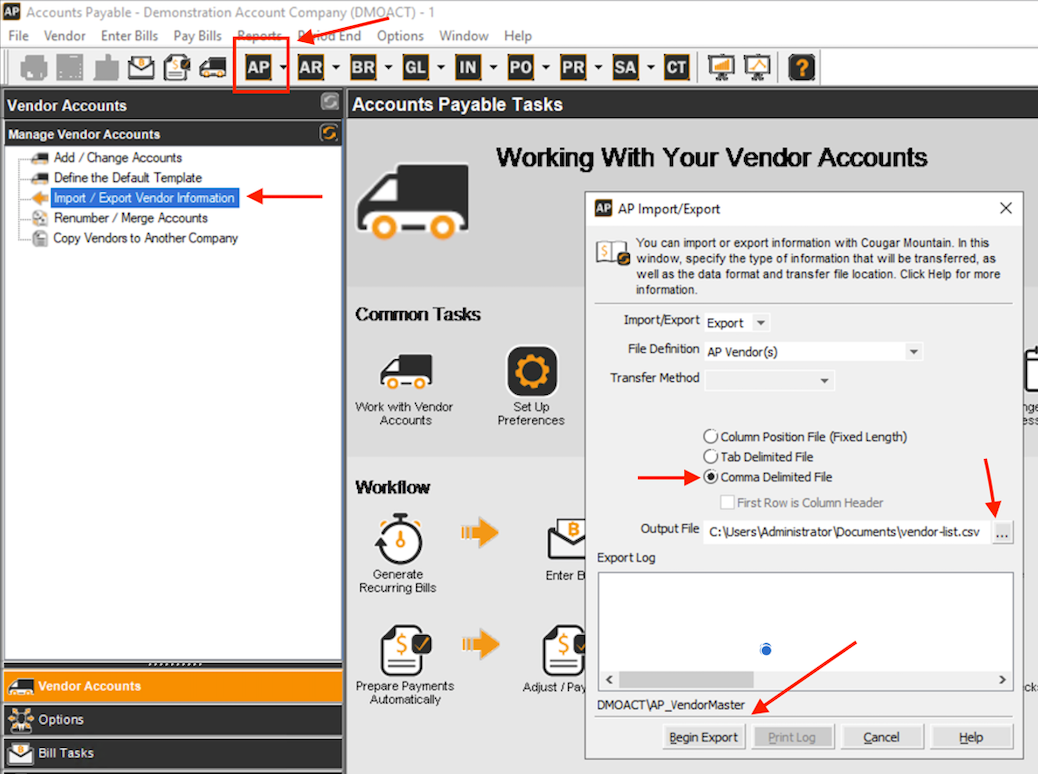Screen dimensions: 1038x774
Task: Switch to the Options navigation section
Action: (173, 720)
